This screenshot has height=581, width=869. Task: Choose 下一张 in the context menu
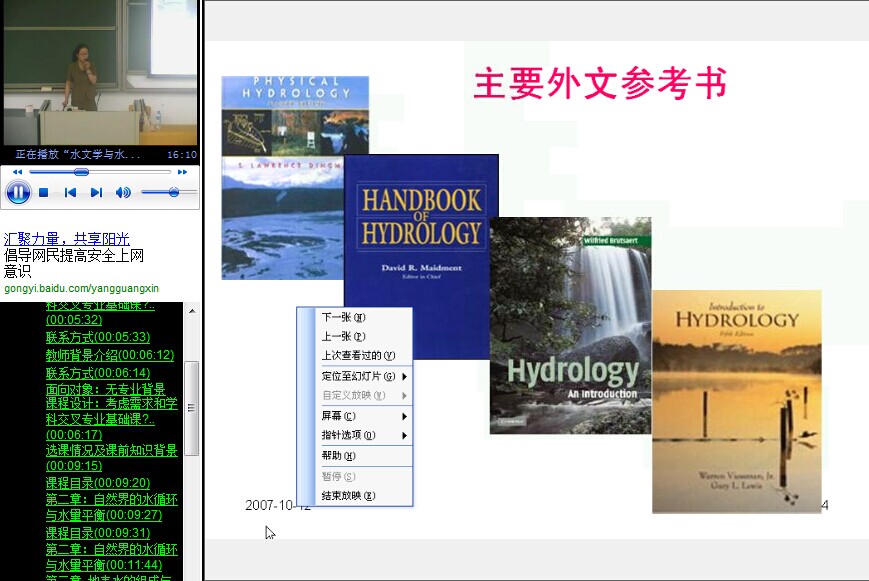coord(344,317)
